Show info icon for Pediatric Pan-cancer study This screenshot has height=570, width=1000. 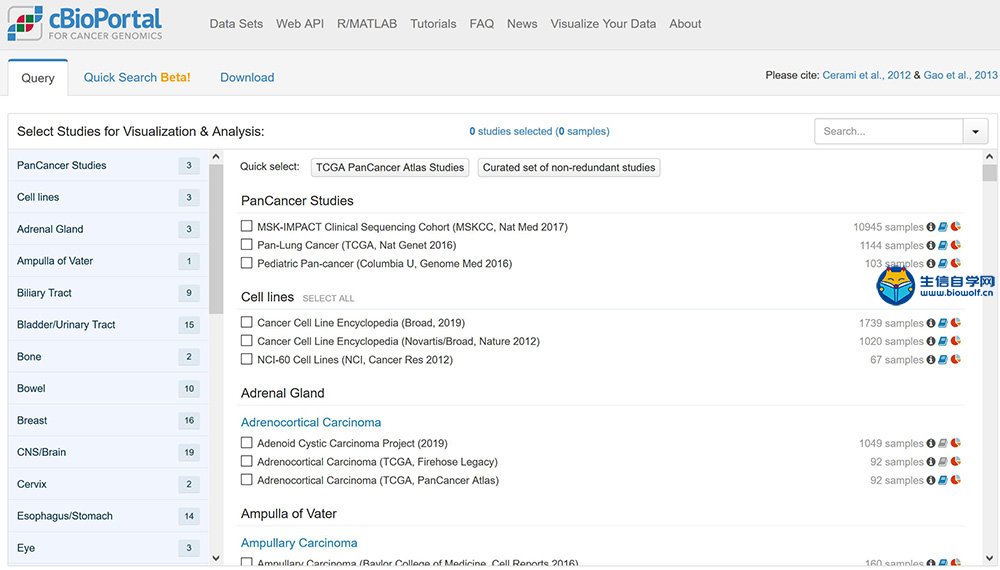click(930, 263)
